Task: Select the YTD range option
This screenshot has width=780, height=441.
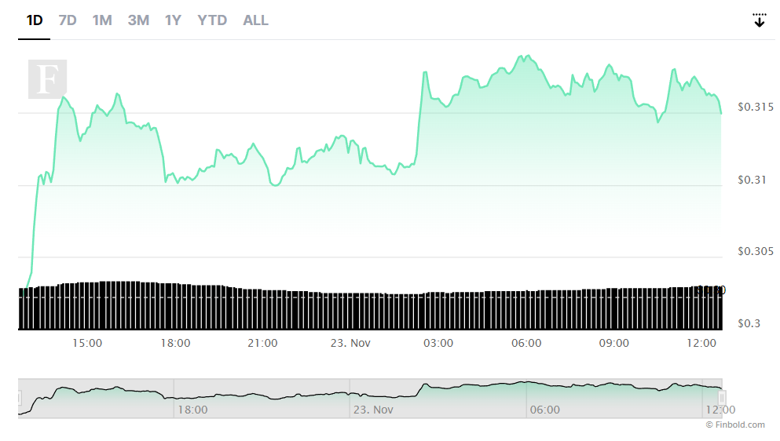Action: click(x=212, y=20)
